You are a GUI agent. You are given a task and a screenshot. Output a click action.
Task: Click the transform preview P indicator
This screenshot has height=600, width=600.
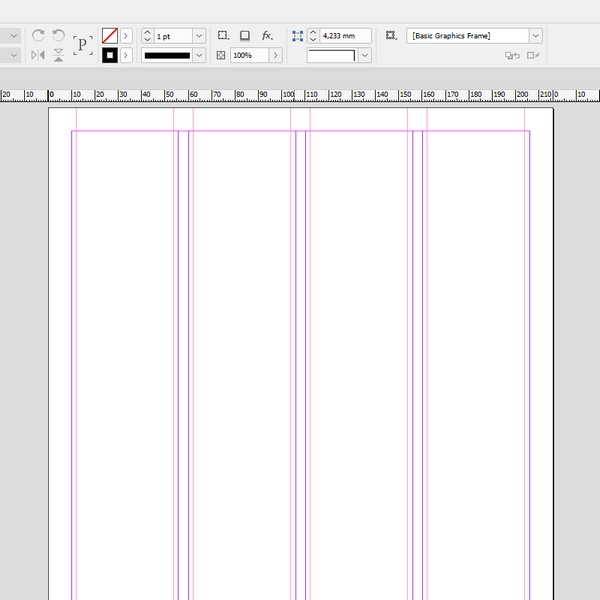click(x=83, y=45)
